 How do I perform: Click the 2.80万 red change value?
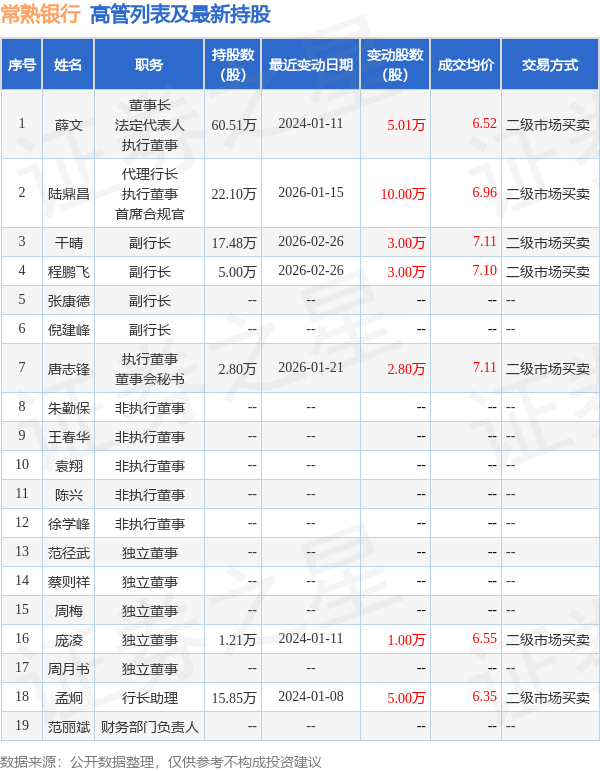coord(406,369)
